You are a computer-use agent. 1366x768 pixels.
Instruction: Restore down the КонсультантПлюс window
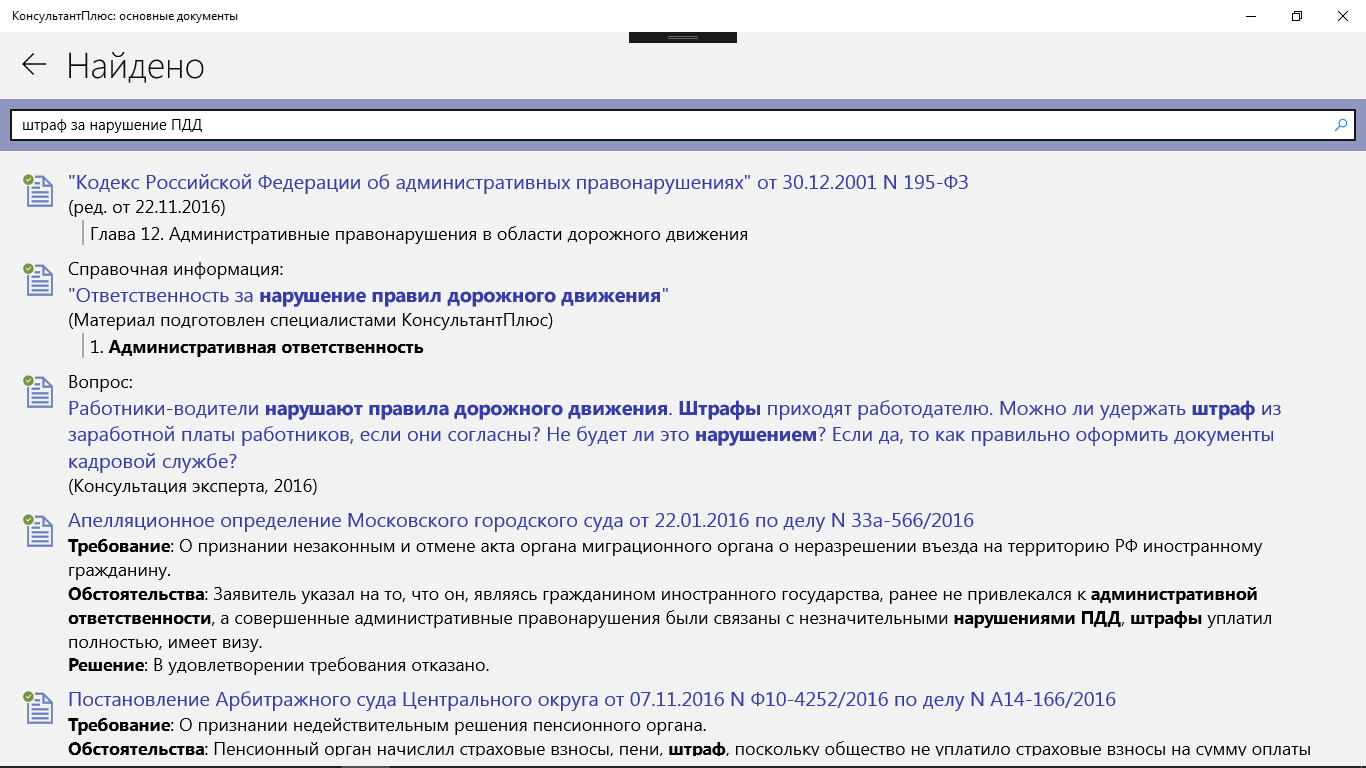tap(1297, 15)
